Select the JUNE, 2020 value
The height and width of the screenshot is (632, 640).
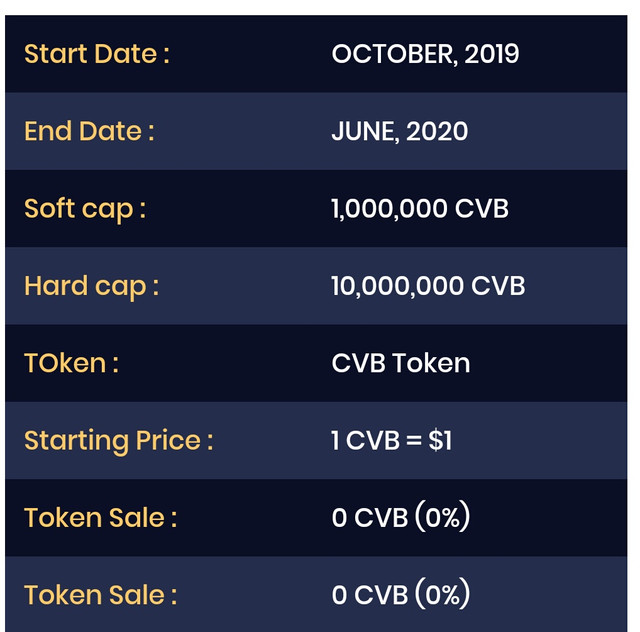point(400,131)
